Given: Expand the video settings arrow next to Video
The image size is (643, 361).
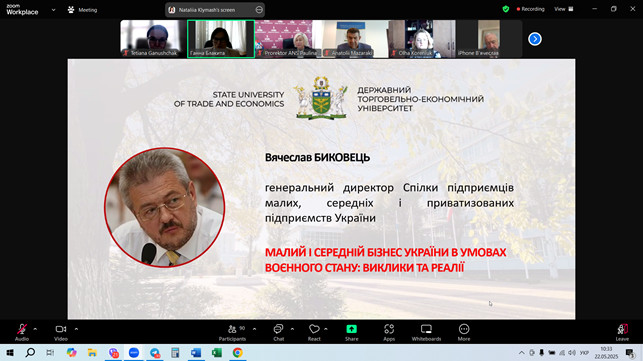Looking at the screenshot, I should 76,329.
